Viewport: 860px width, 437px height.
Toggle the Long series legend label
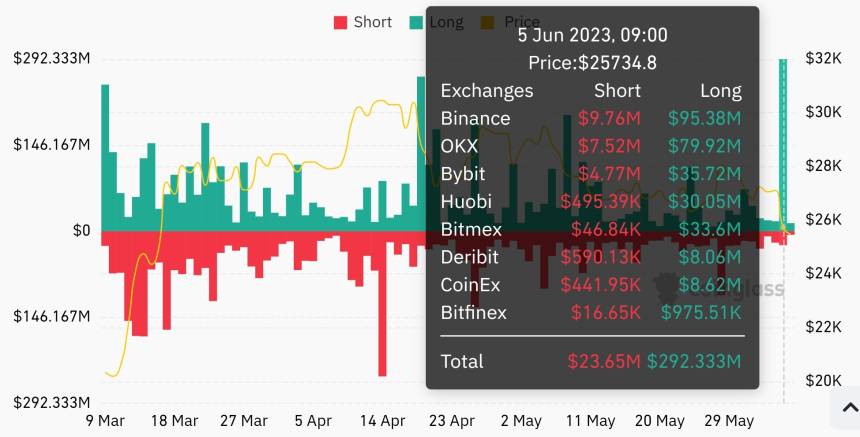(445, 22)
